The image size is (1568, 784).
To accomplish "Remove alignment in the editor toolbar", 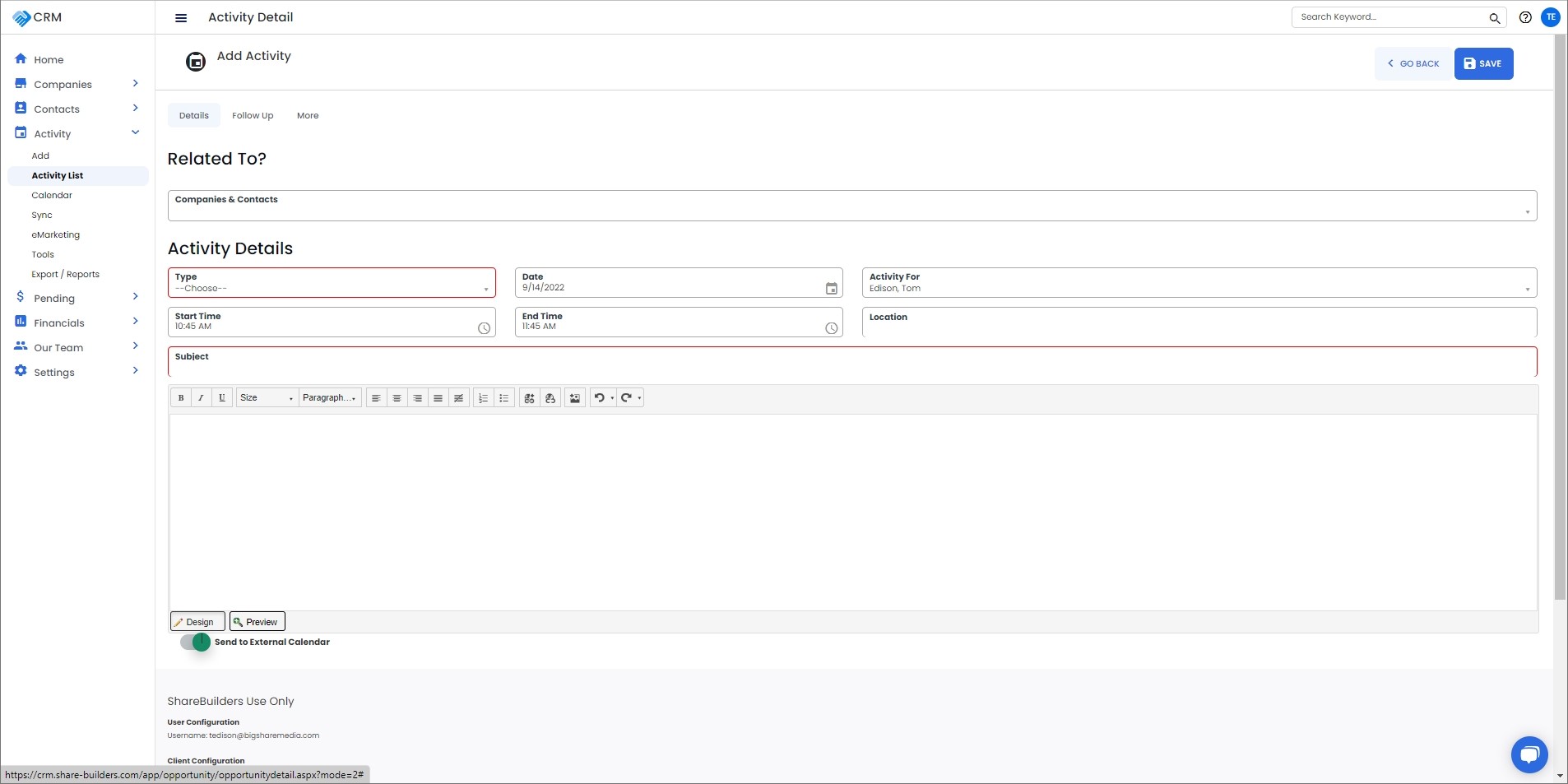I will pyautogui.click(x=458, y=398).
